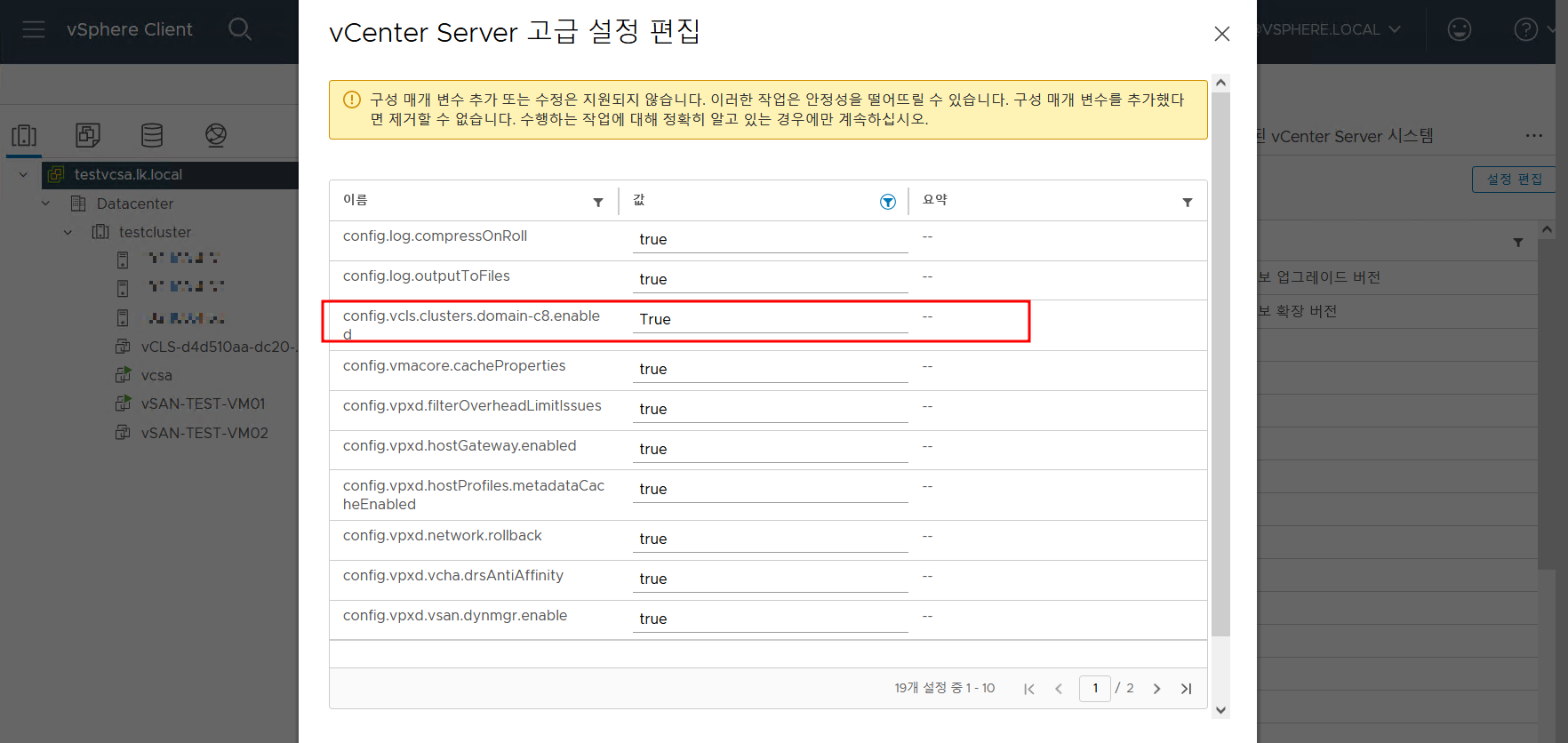Collapse the testcluster tree node
The image size is (1568, 743).
(x=68, y=232)
